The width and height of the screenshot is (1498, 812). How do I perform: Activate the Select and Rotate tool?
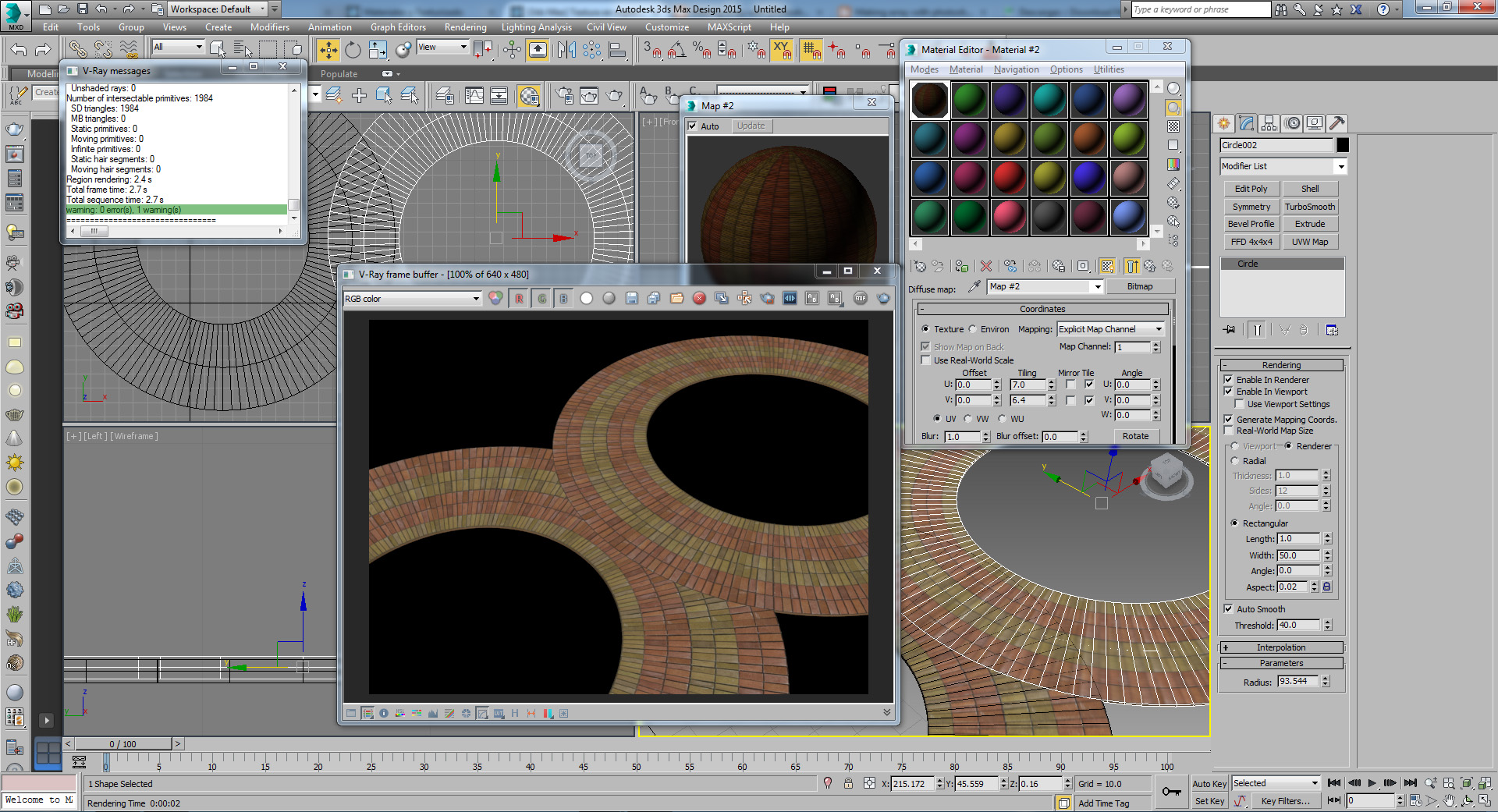click(x=353, y=50)
